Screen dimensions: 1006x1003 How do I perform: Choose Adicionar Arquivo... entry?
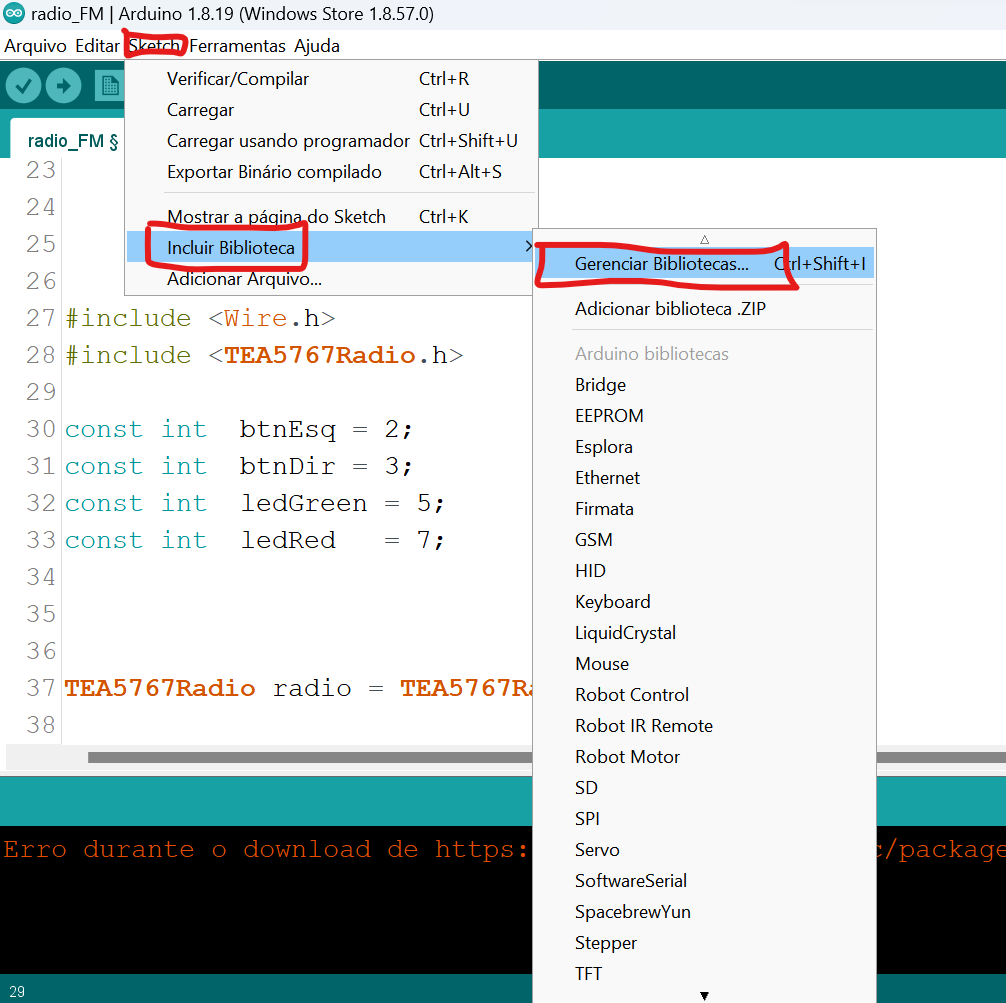331,279
